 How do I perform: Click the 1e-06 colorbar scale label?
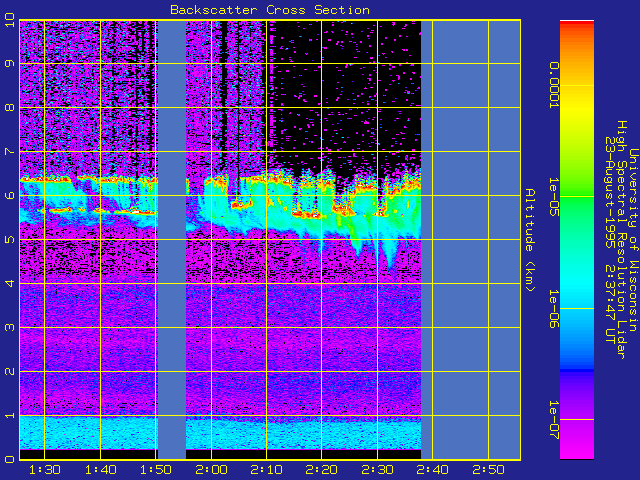point(554,309)
